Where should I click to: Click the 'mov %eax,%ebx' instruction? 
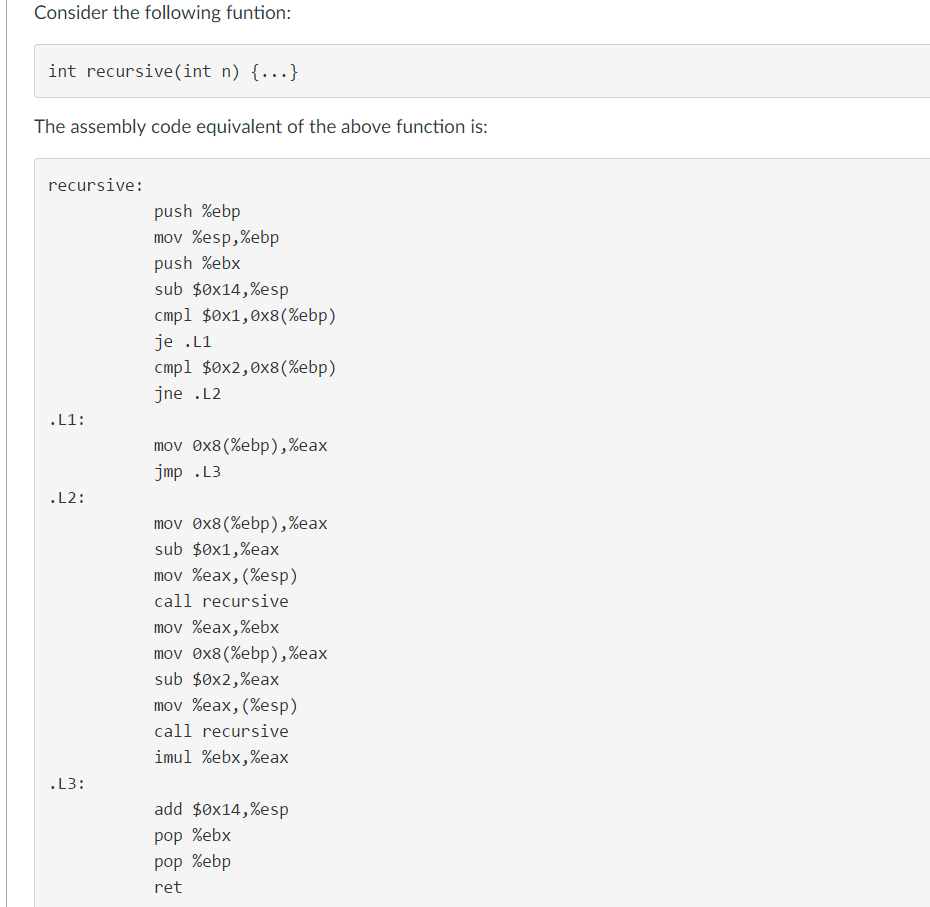[216, 628]
